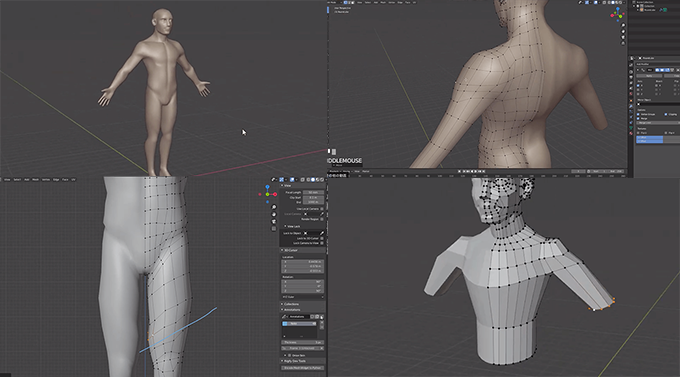This screenshot has width=680, height=377.
Task: Choose solid shading in the leg viewport header
Action: (313, 180)
